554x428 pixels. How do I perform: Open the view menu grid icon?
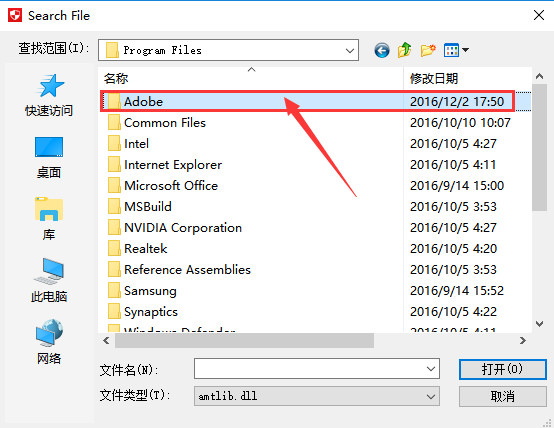coord(456,50)
